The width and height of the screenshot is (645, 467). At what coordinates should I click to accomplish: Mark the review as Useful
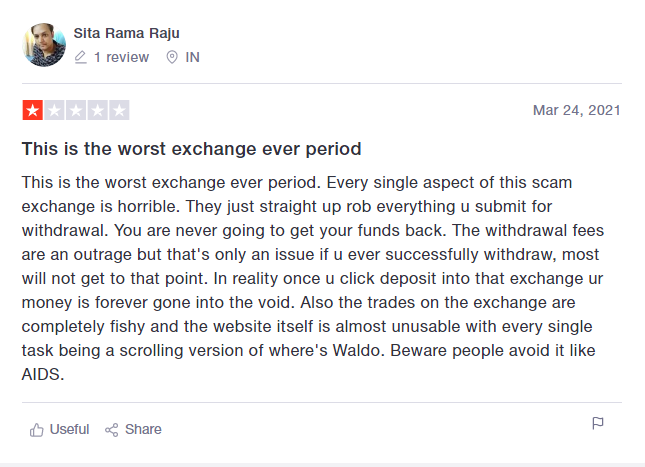tap(69, 430)
